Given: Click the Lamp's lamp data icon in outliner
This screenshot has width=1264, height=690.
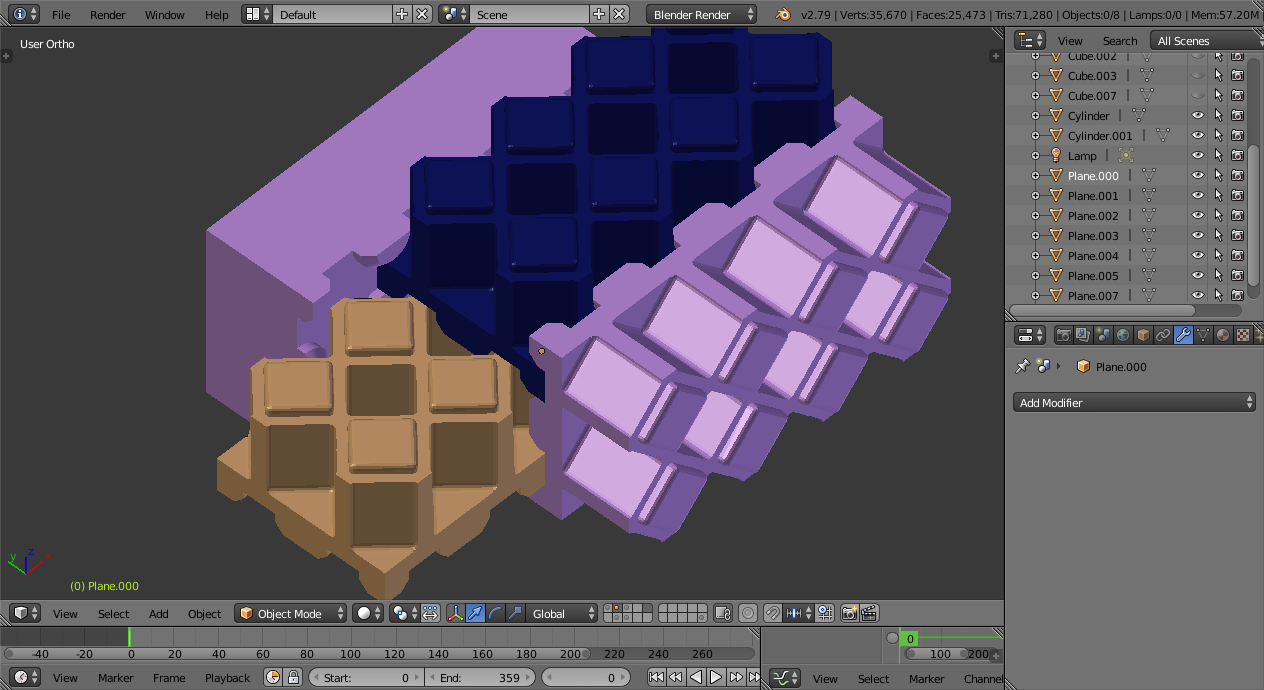Looking at the screenshot, I should tap(1126, 155).
